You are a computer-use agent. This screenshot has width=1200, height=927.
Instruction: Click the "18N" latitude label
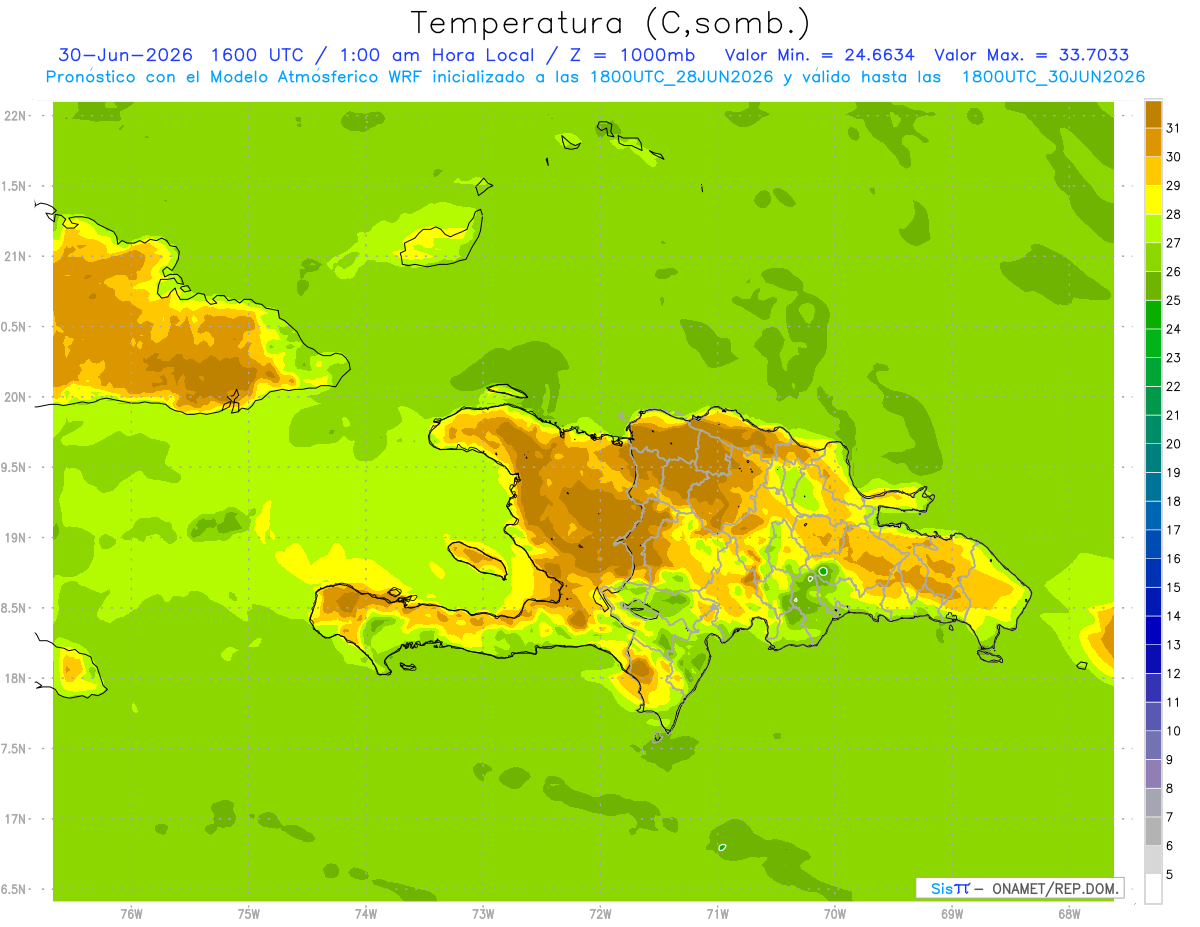point(16,678)
